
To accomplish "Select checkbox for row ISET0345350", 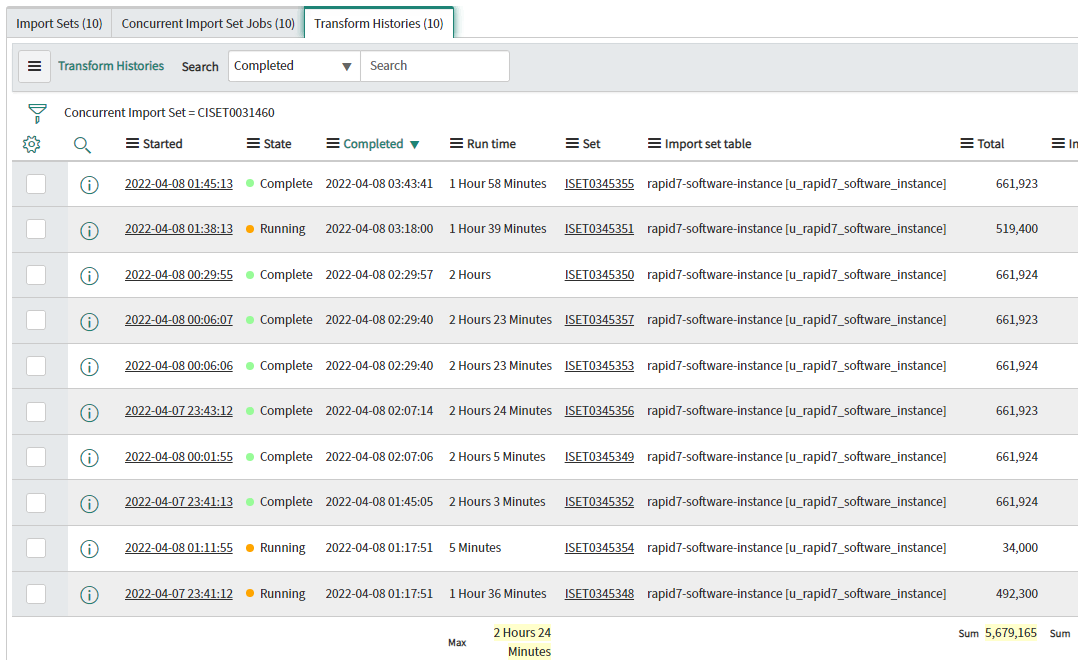I will 36,275.
